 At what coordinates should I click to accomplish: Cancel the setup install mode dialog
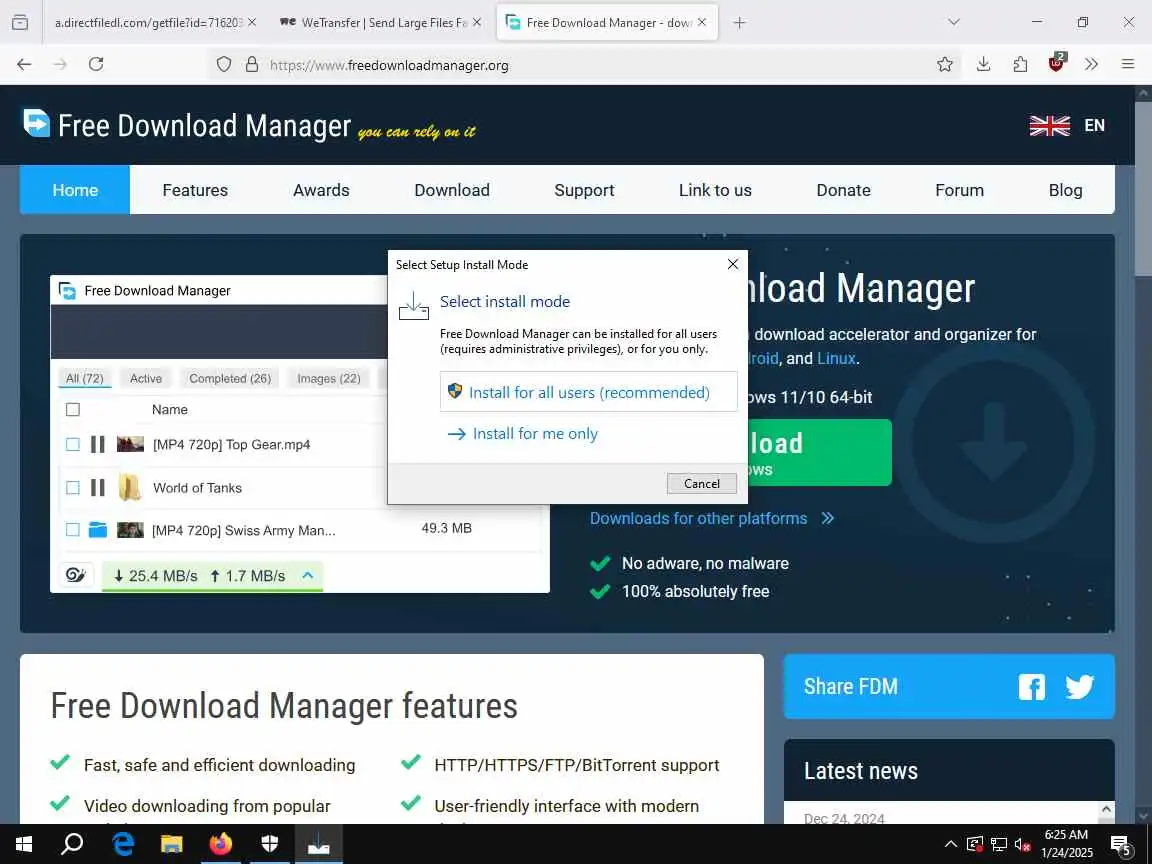click(702, 483)
